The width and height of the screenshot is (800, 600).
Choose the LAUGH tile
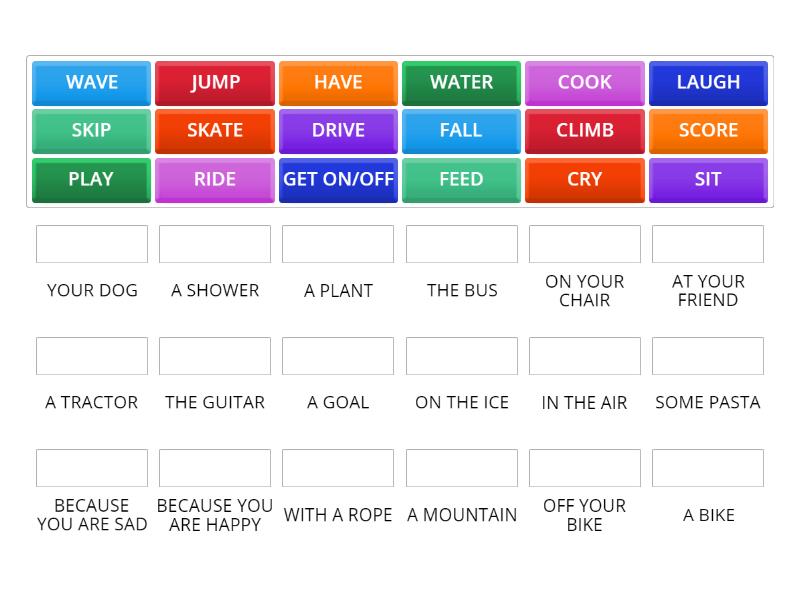[708, 83]
